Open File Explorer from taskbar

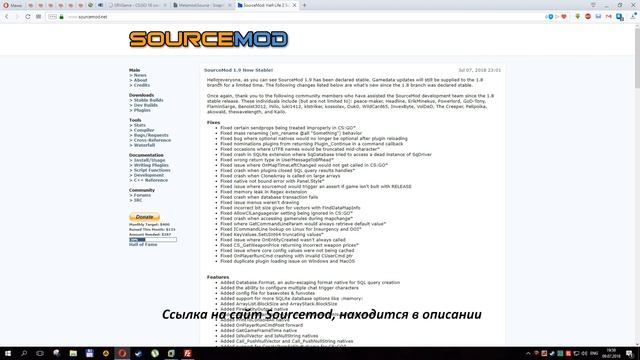(73, 353)
